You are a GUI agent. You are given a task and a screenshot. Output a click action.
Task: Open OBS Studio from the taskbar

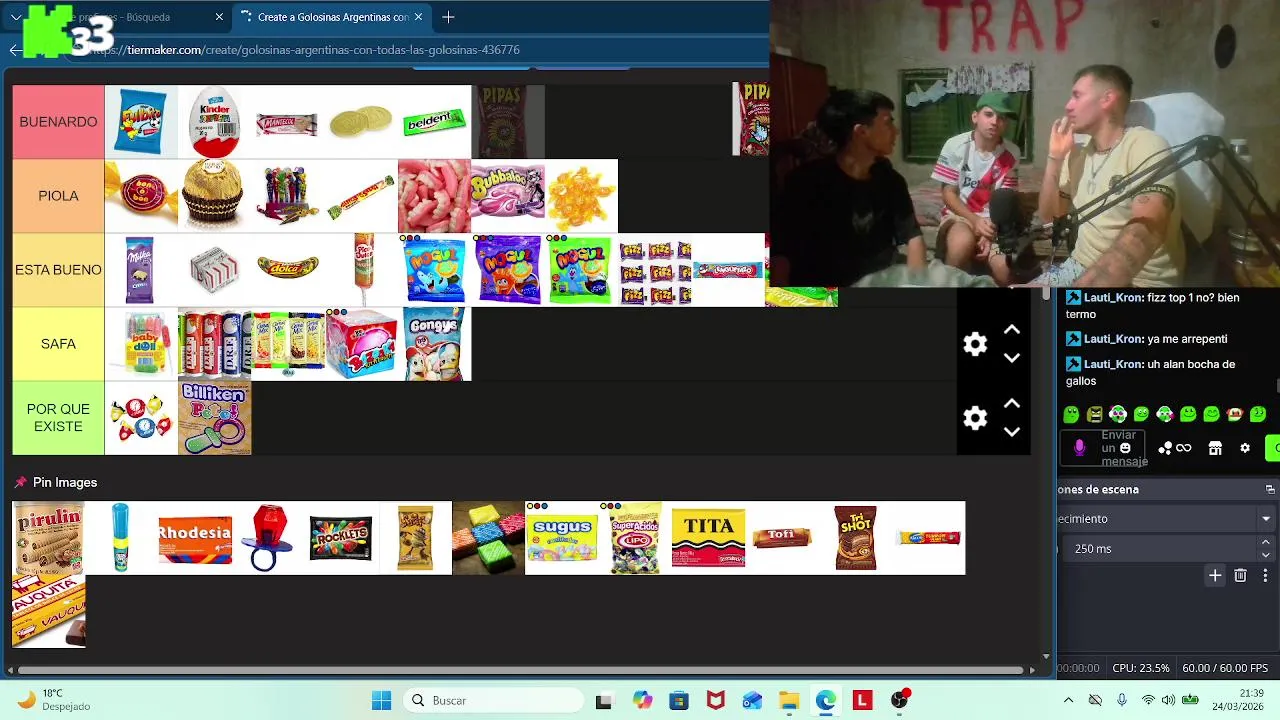pos(899,700)
